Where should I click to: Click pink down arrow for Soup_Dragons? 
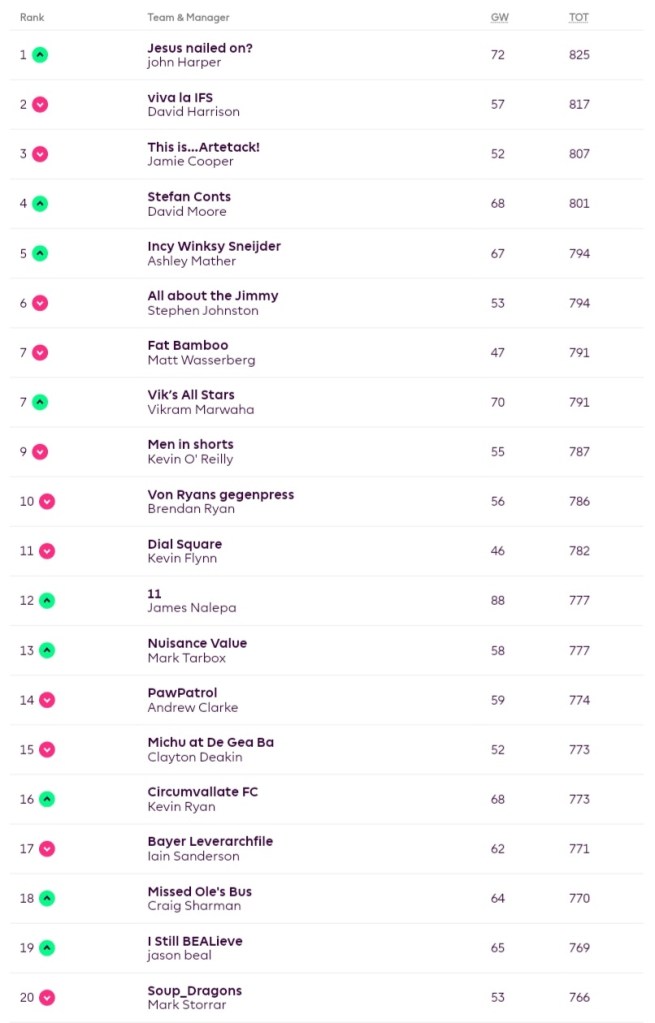[47, 997]
